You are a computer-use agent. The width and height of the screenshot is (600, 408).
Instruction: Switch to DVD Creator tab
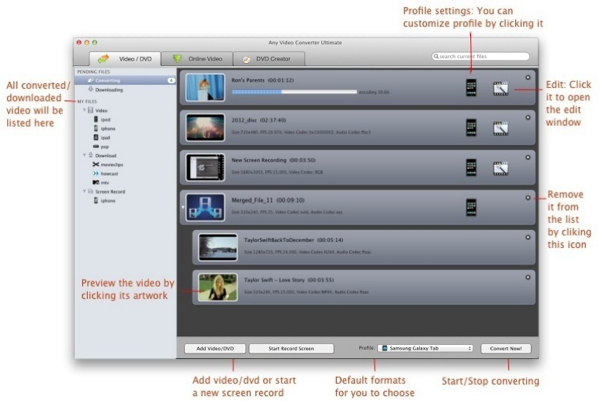[269, 59]
